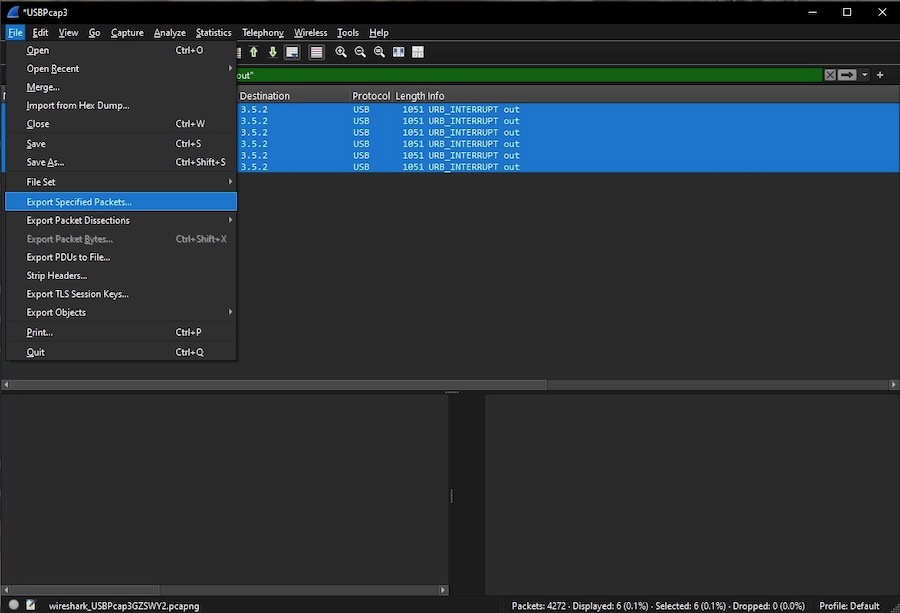Maximize the USBPcap3 window

click(847, 12)
